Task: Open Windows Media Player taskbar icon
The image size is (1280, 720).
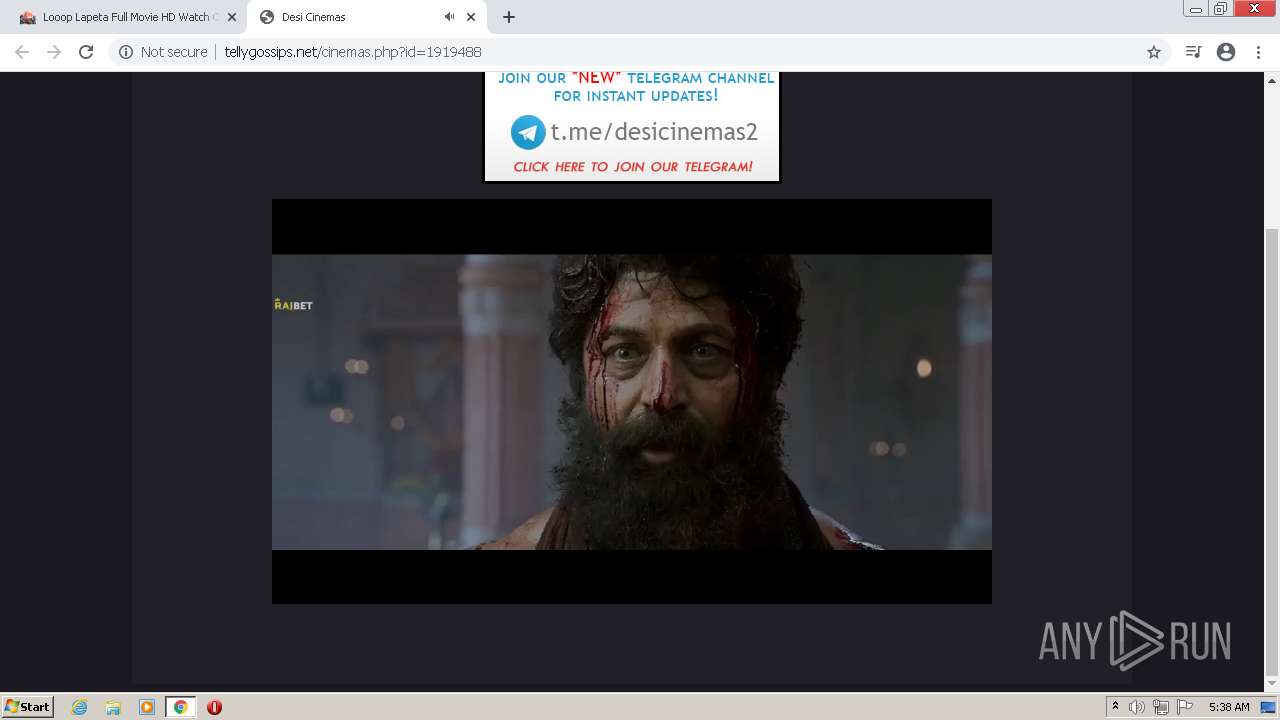Action: coord(147,707)
